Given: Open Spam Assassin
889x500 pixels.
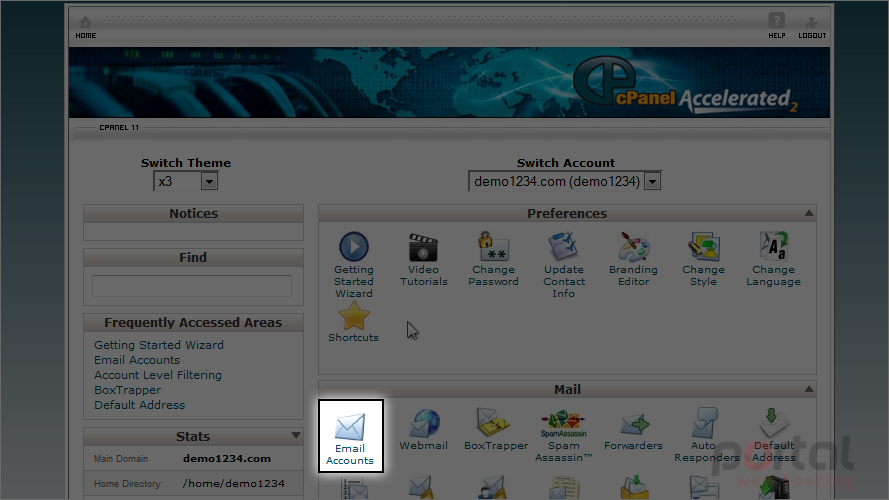Looking at the screenshot, I should pos(564,437).
